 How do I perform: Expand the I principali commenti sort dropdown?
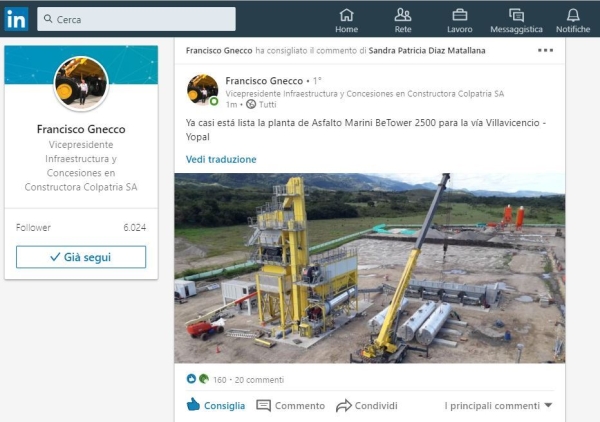[x=498, y=406]
